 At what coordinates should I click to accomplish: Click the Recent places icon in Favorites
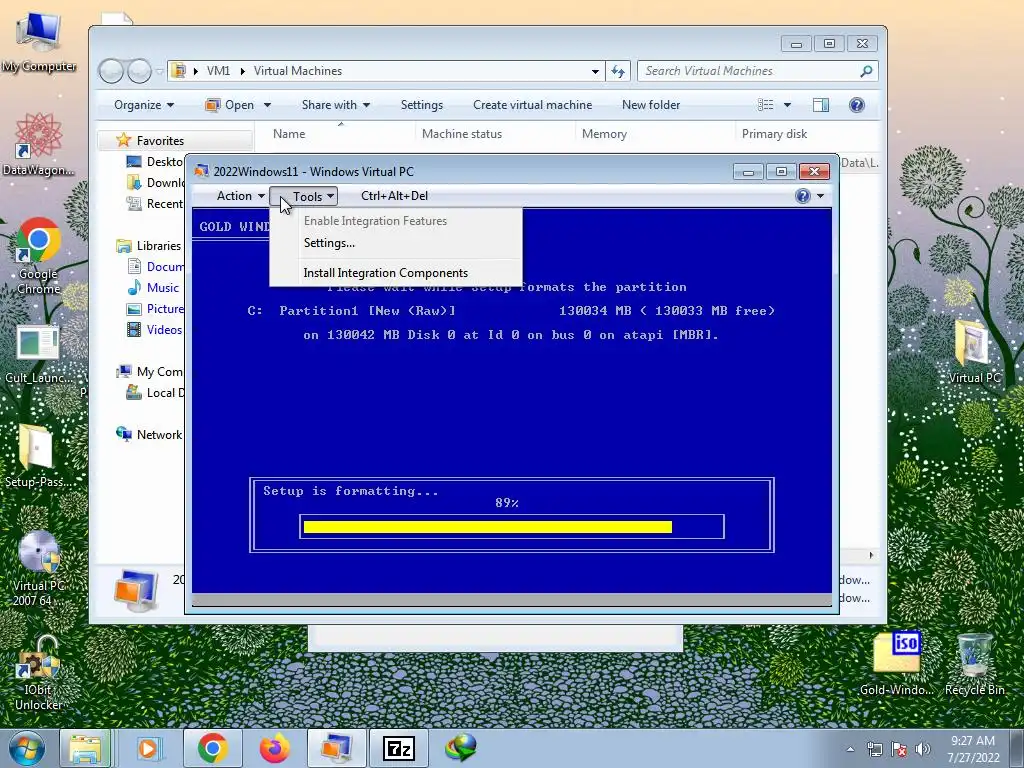click(x=134, y=204)
